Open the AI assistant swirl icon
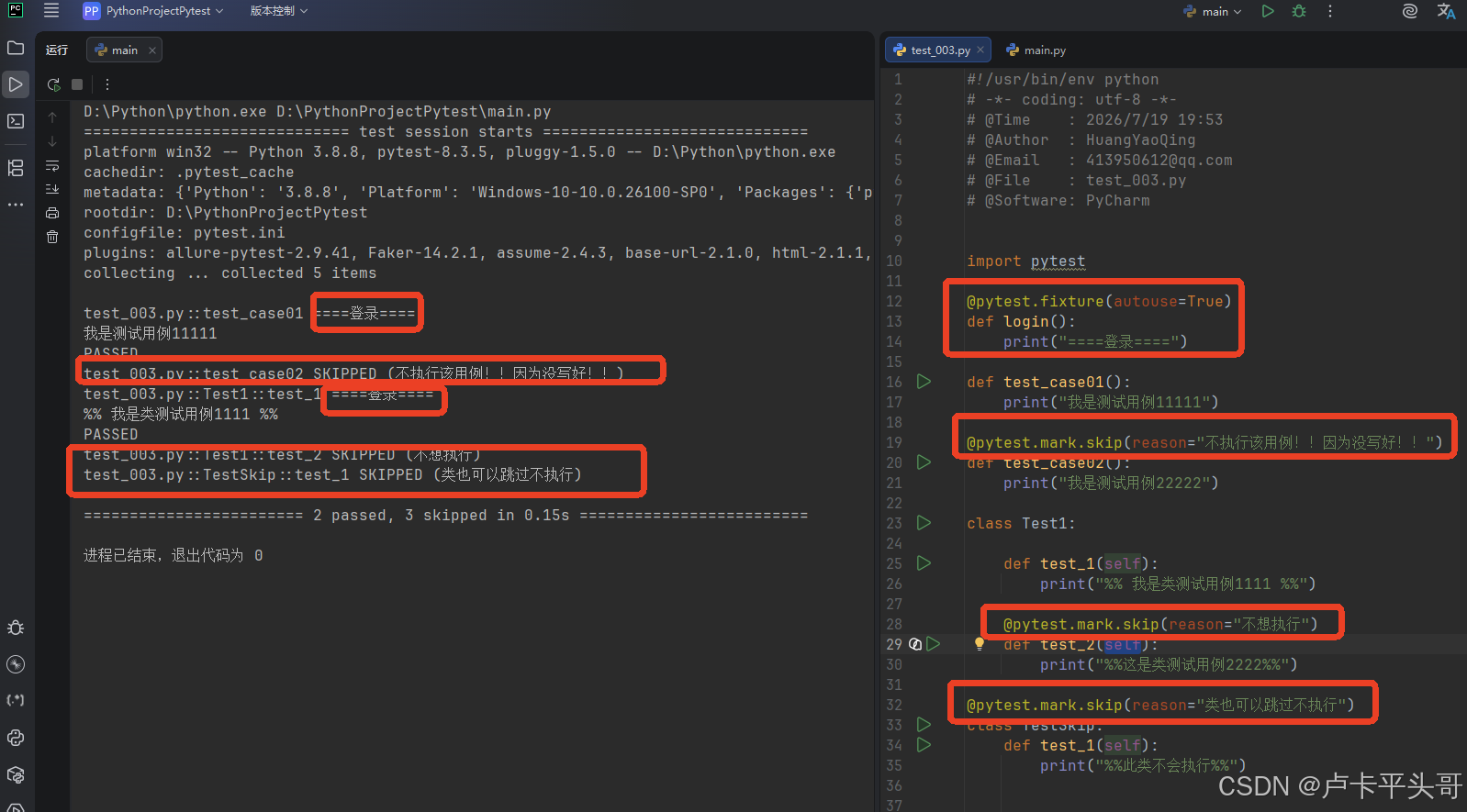The height and width of the screenshot is (812, 1467). coord(1410,11)
